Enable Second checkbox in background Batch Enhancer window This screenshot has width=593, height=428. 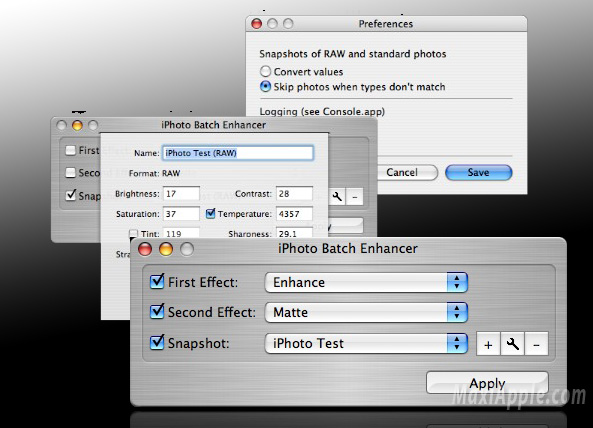coord(70,173)
